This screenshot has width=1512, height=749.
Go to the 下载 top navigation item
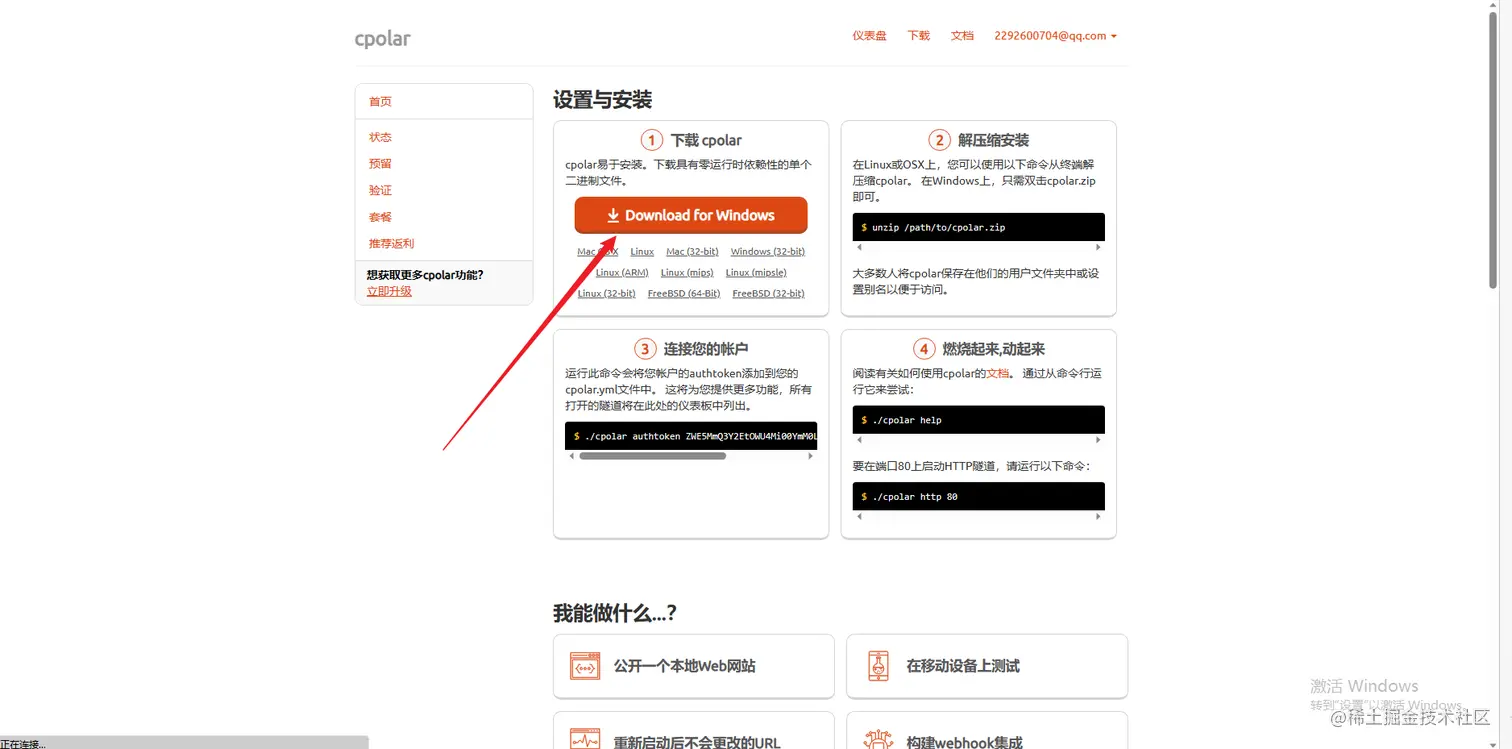pyautogui.click(x=918, y=35)
